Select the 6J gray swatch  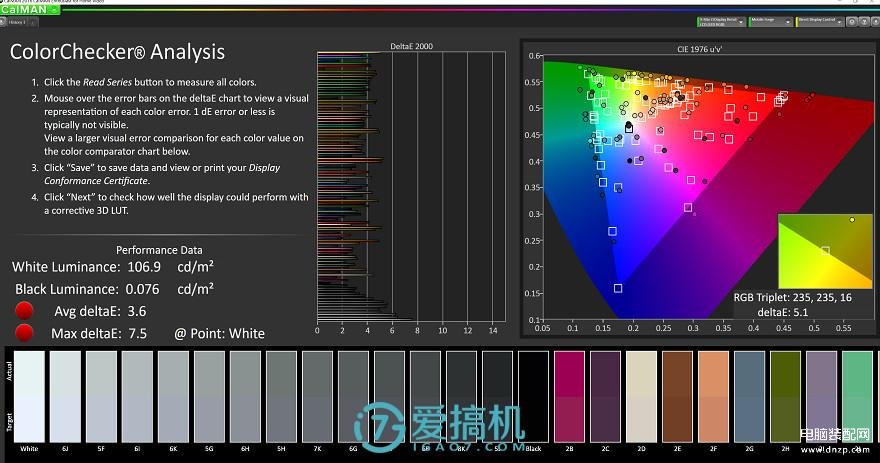(x=65, y=397)
